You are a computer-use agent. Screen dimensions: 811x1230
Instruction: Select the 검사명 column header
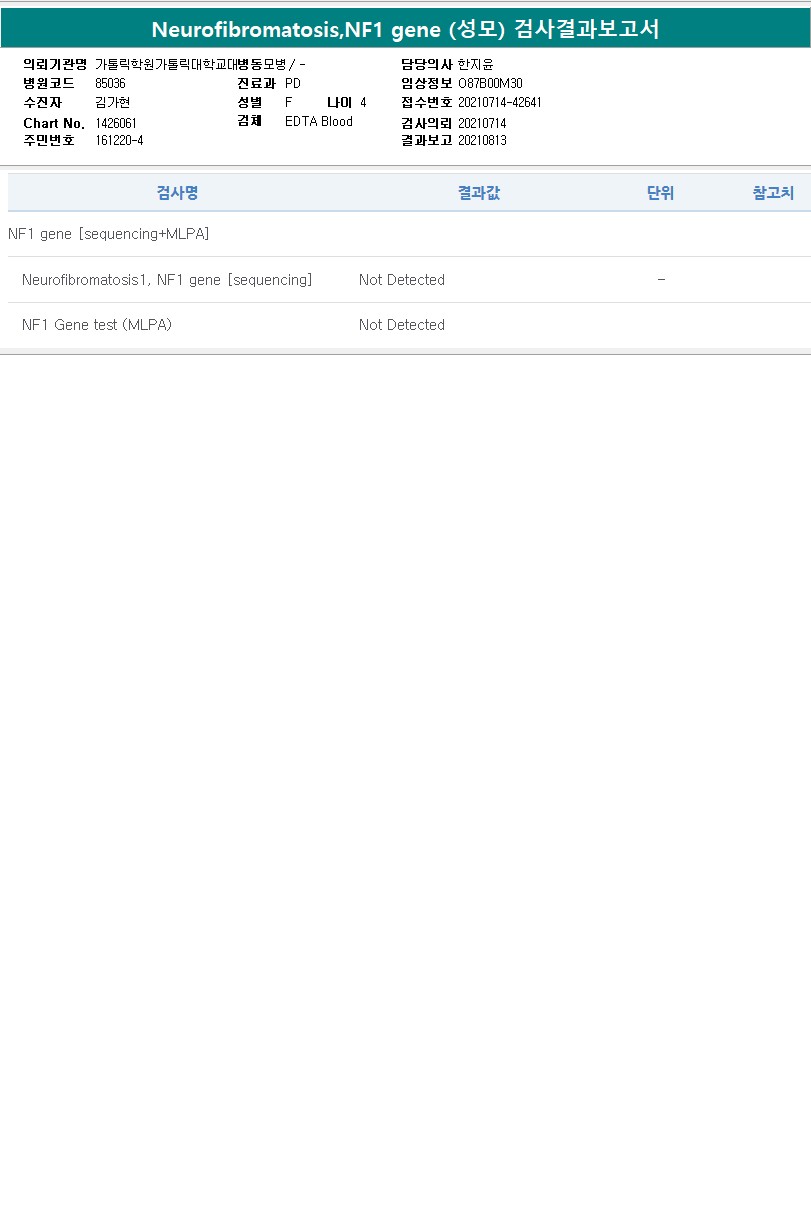[x=178, y=193]
